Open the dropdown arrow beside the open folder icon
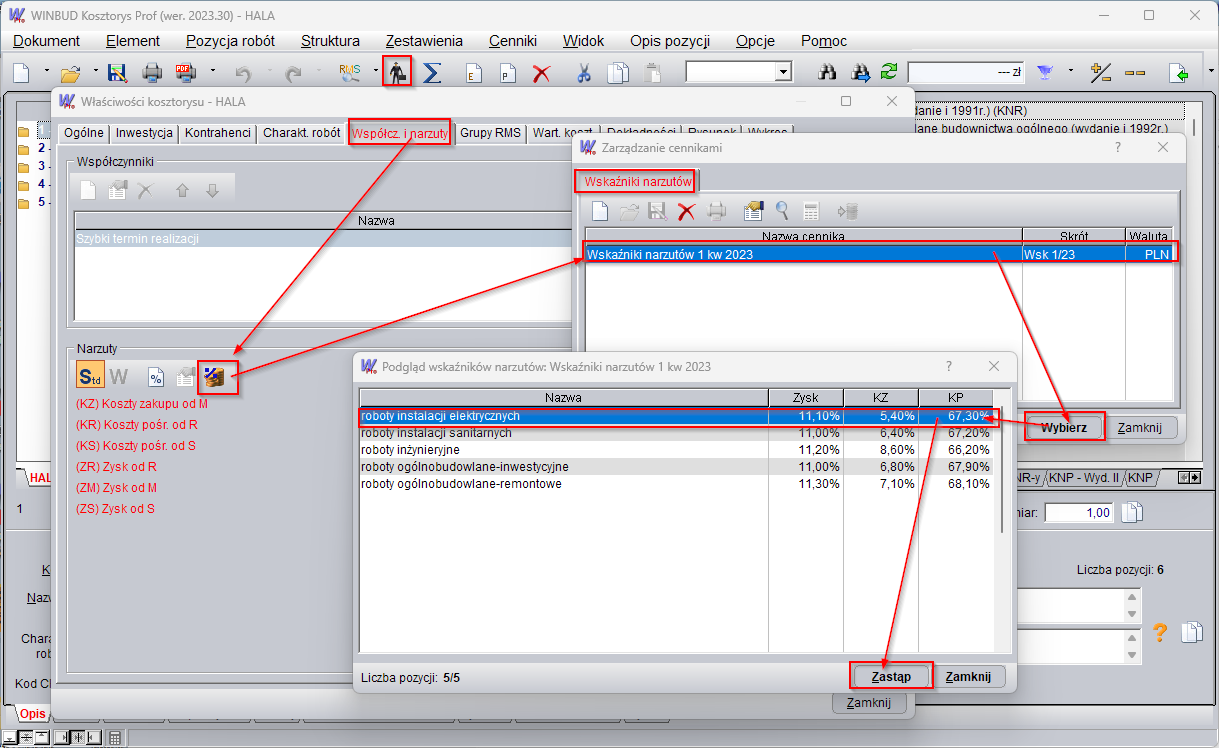Screen dimensions: 1219x748 click(95, 73)
